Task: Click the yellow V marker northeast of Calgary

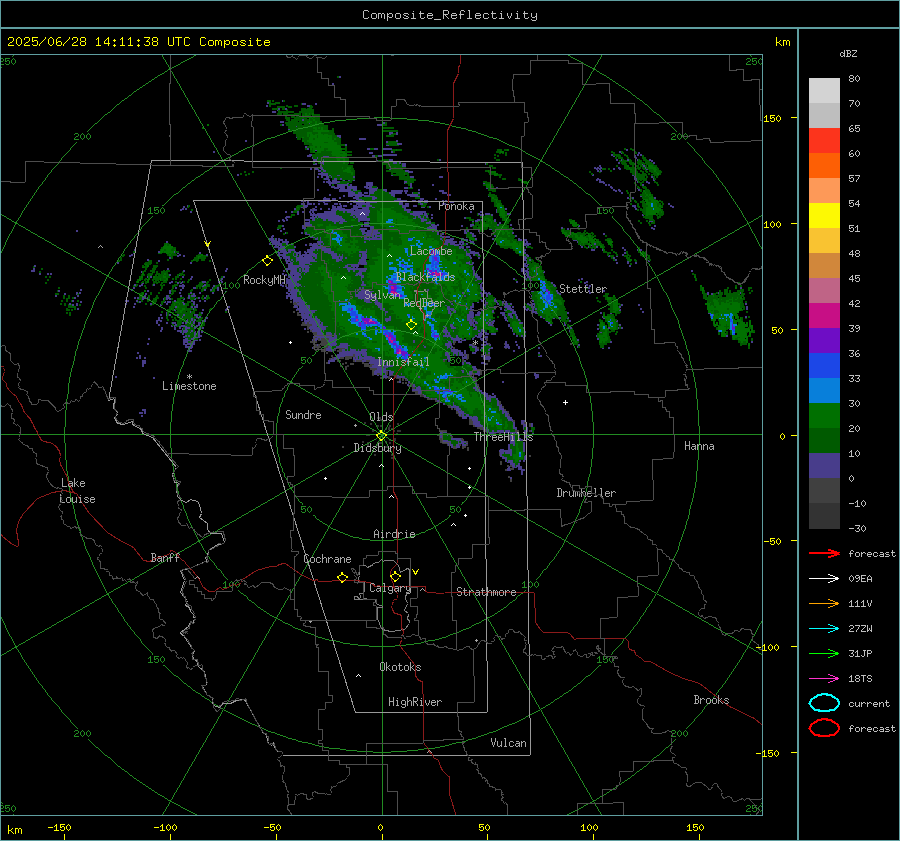Action: (416, 572)
